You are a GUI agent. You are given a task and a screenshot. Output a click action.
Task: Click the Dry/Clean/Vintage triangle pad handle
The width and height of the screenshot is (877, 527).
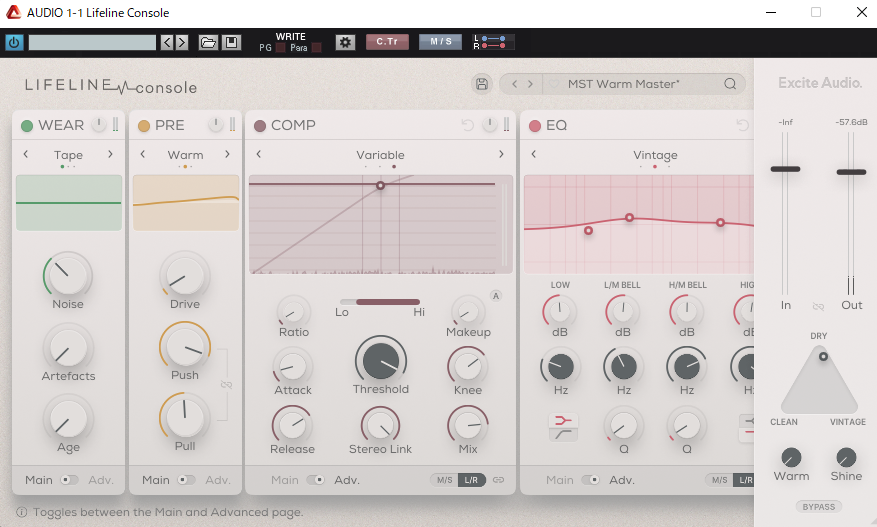[823, 356]
